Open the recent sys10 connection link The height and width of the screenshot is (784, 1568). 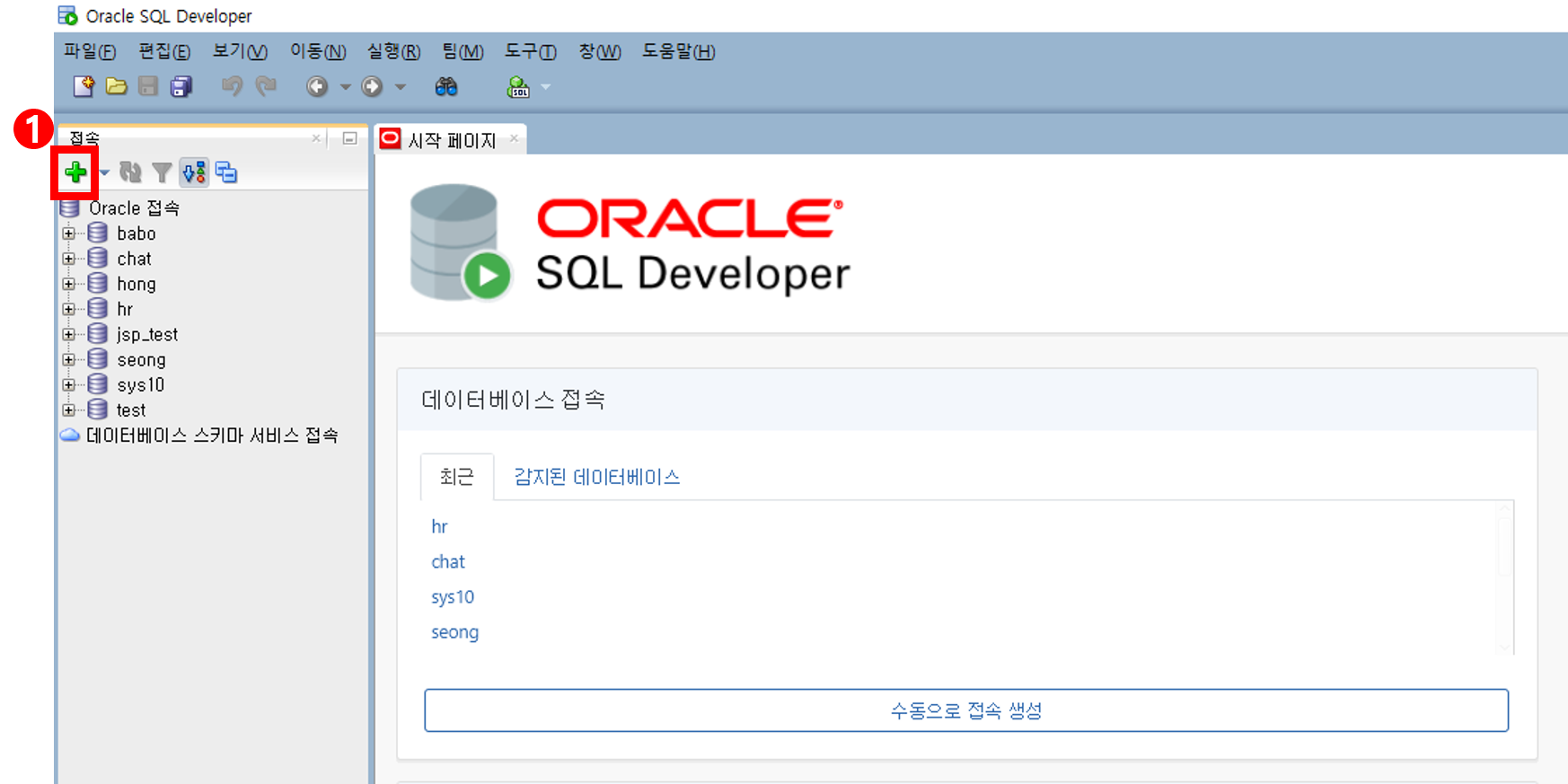click(453, 597)
